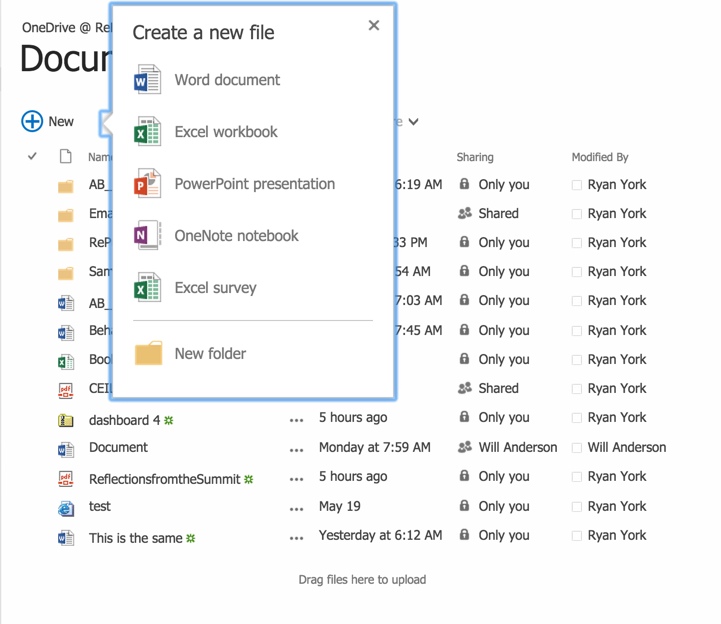Viewport: 721px width, 624px height.
Task: Check presence box beside Will Anderson in Modified By
Action: tap(576, 447)
